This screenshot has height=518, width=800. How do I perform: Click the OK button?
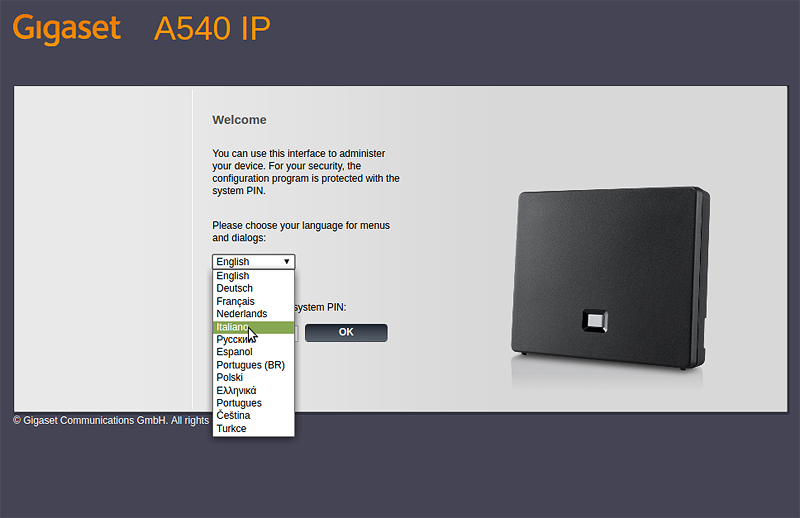coord(346,332)
